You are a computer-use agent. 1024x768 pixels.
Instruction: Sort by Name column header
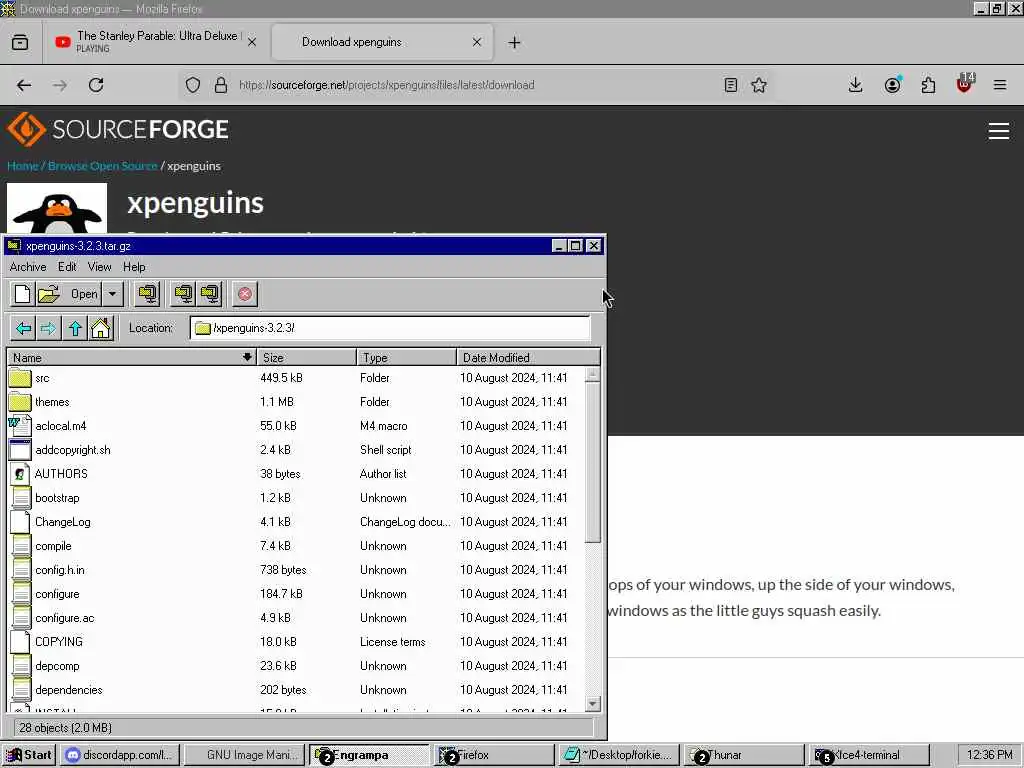click(131, 357)
